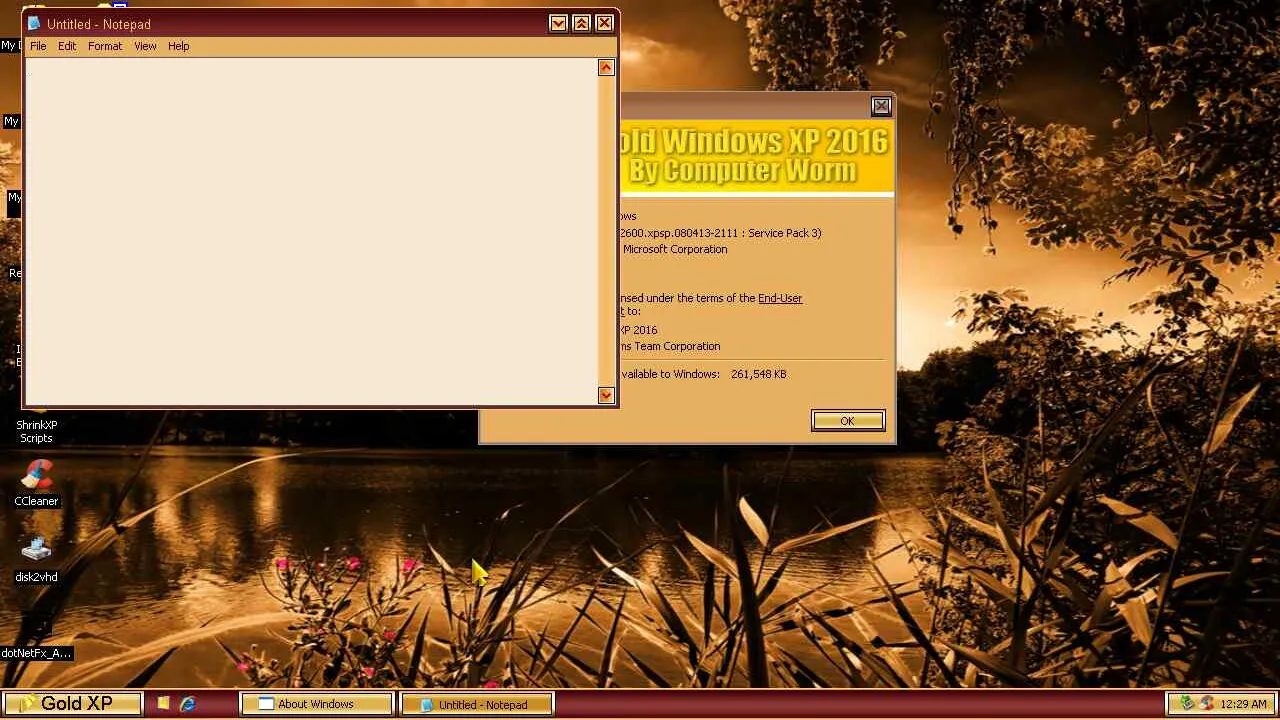Switch to About Windows taskbar button
This screenshot has height=720, width=1280.
pyautogui.click(x=317, y=704)
